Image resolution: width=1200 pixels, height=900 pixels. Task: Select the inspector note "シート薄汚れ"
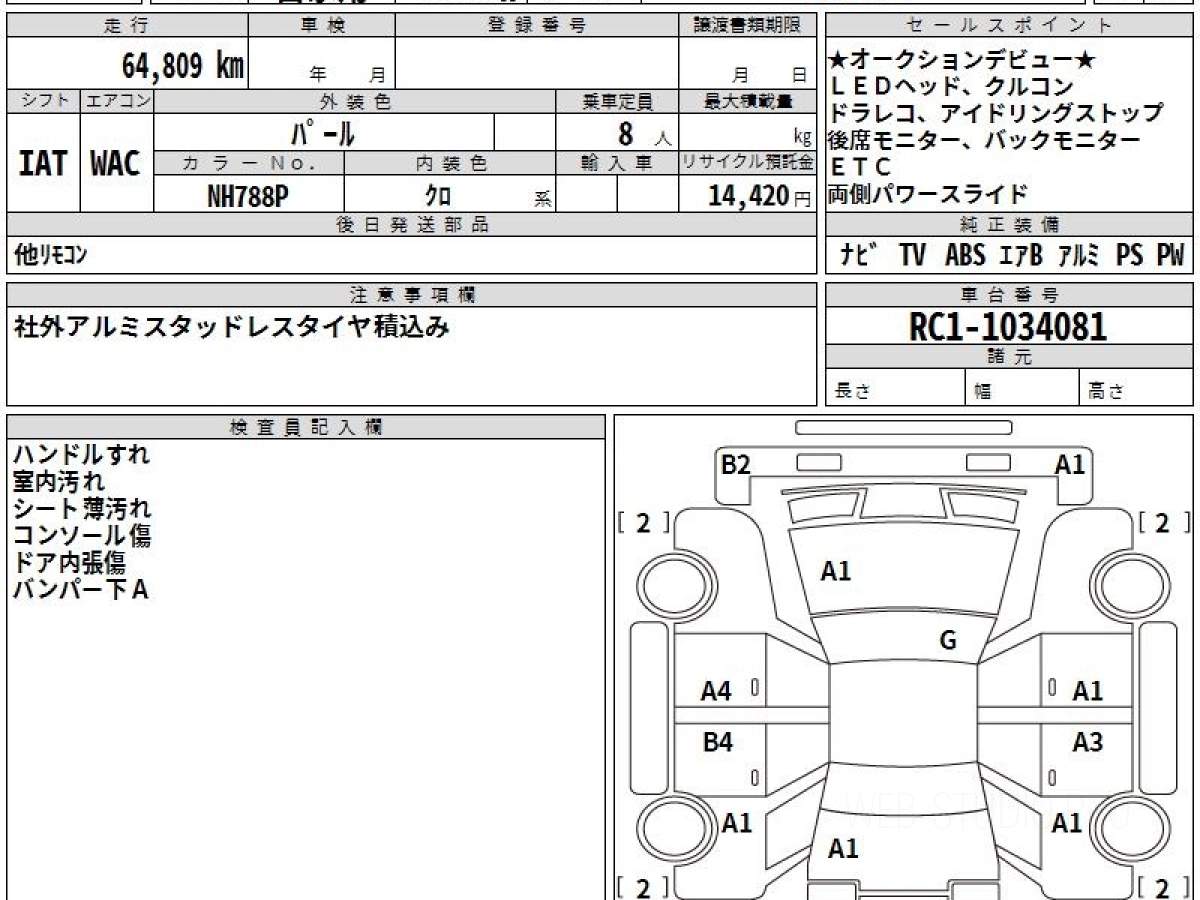pos(81,508)
